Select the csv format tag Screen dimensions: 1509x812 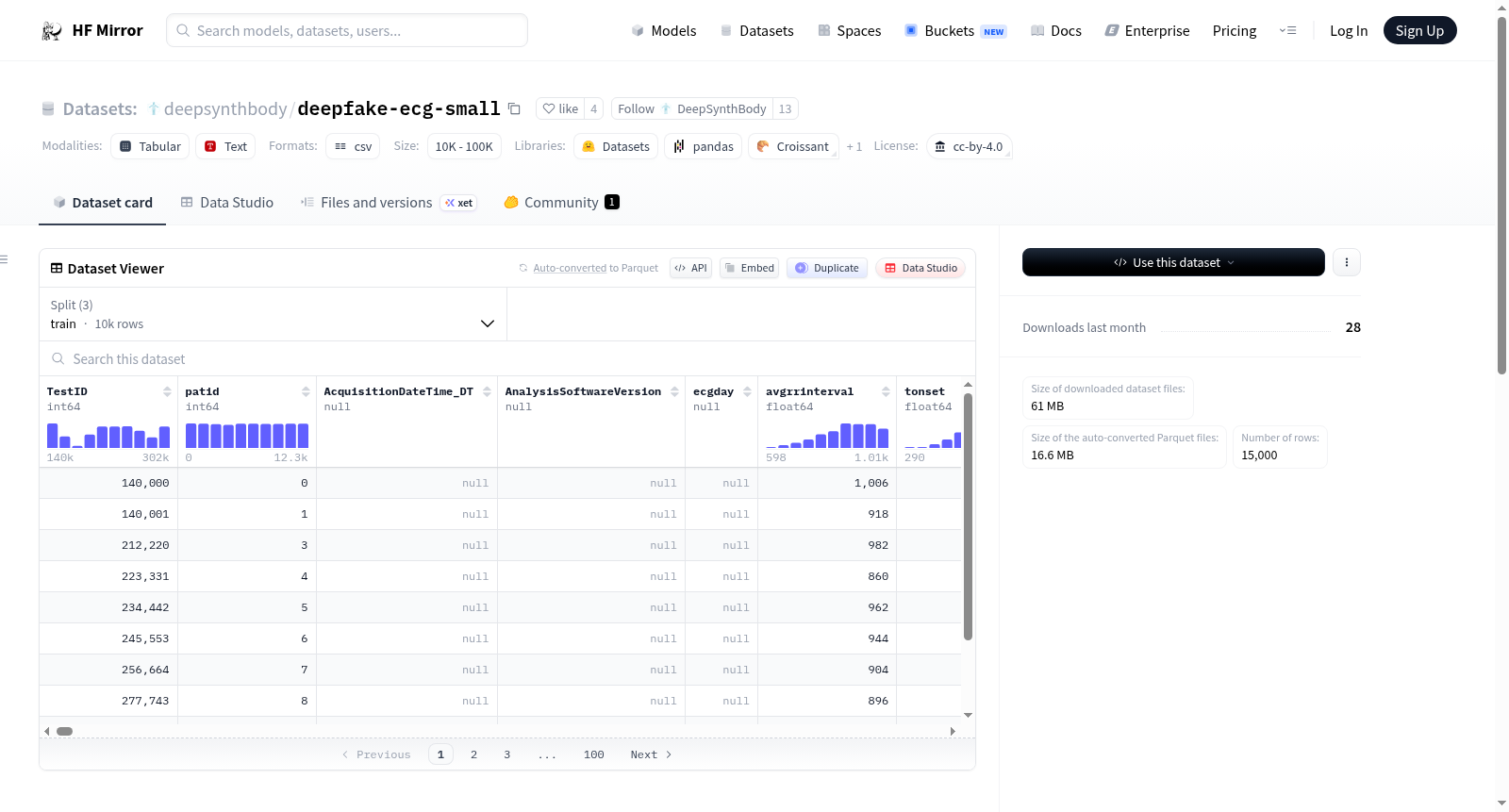tap(353, 146)
